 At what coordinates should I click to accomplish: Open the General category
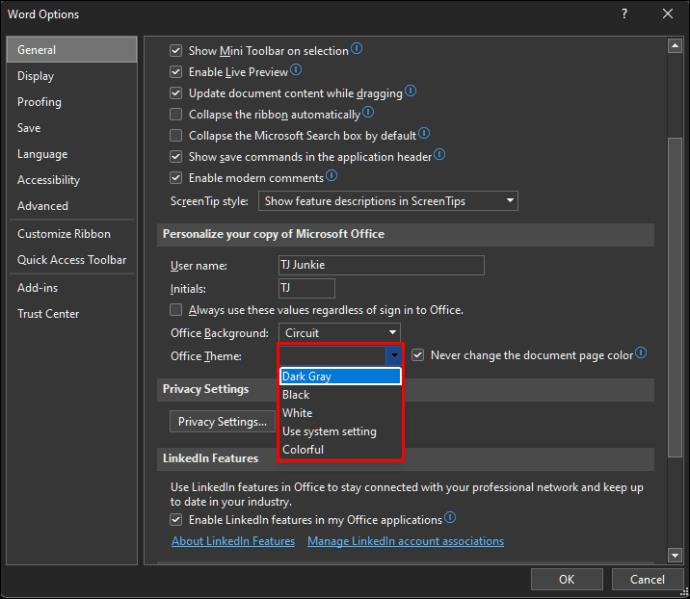pos(72,50)
